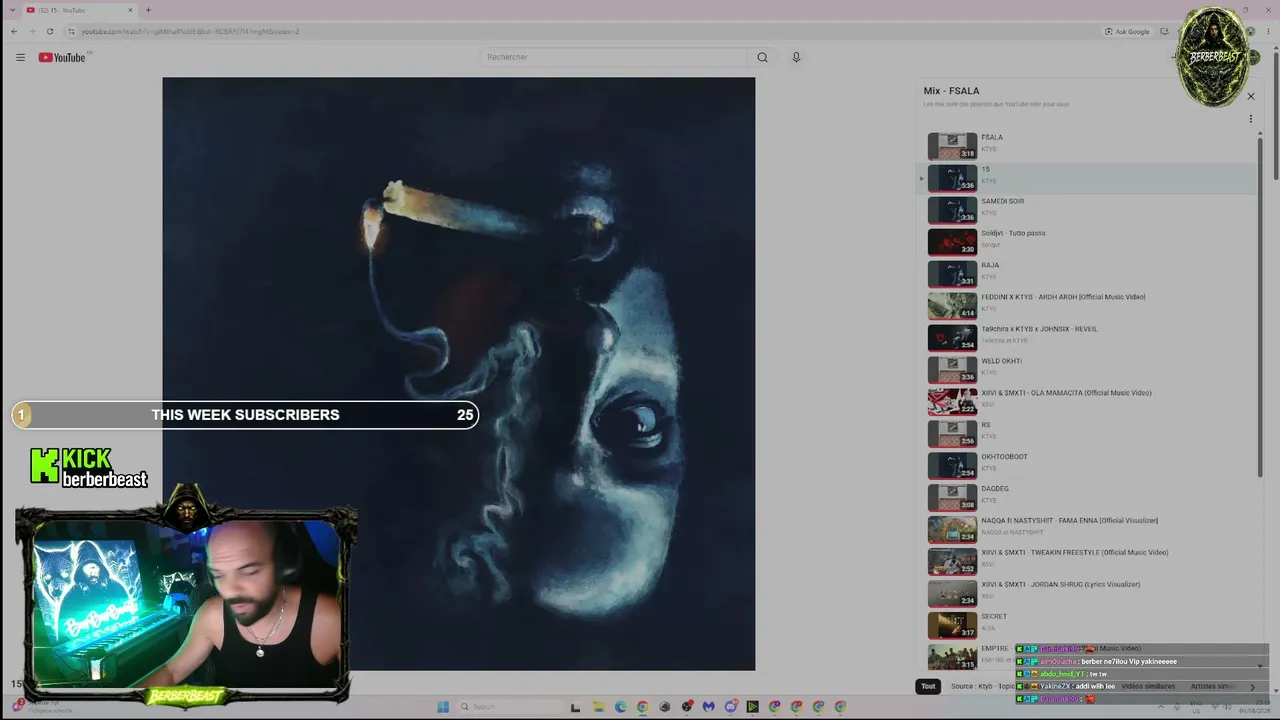Play XIIVI & SMXTI - JORDAN SHRUG visualizer
1280x720 pixels.
coord(952,594)
